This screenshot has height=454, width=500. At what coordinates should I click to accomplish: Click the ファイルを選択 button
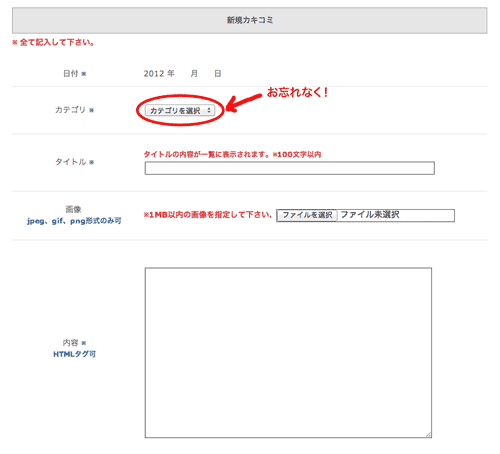[x=307, y=215]
